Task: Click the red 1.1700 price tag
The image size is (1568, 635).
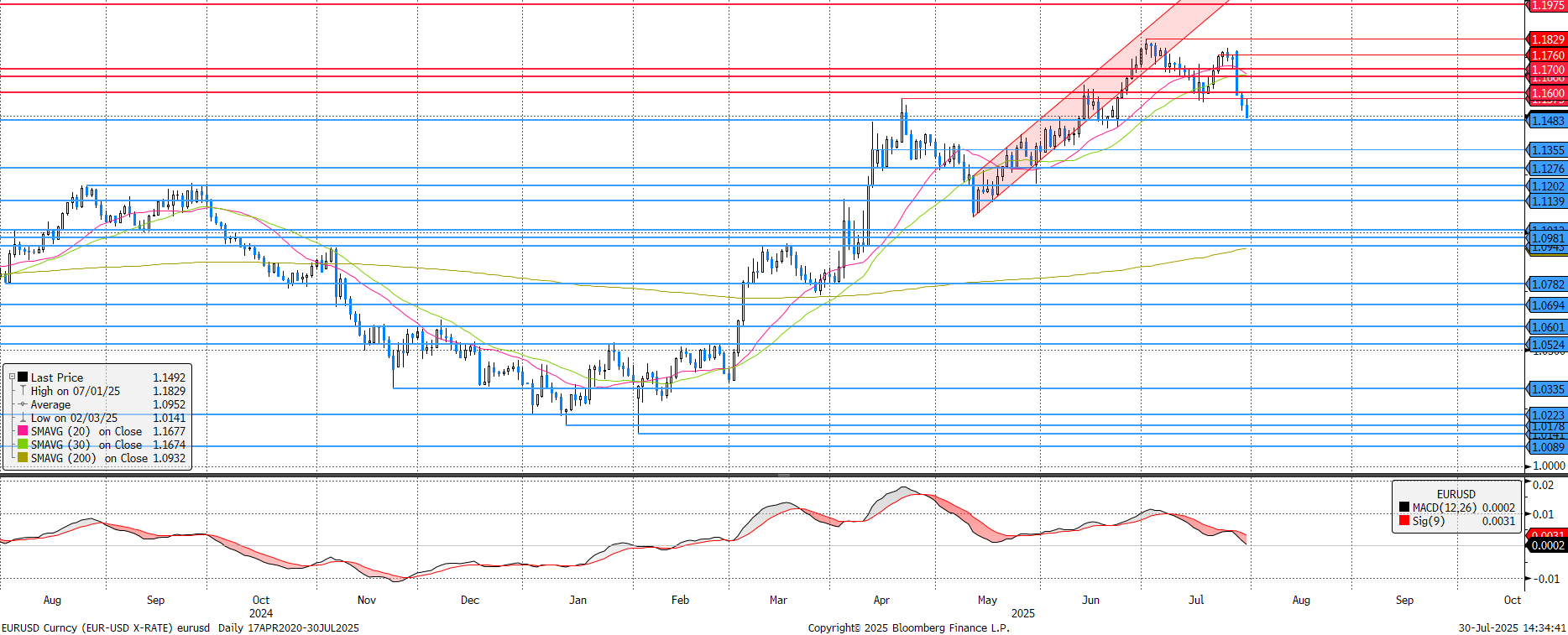Action: tap(1546, 70)
